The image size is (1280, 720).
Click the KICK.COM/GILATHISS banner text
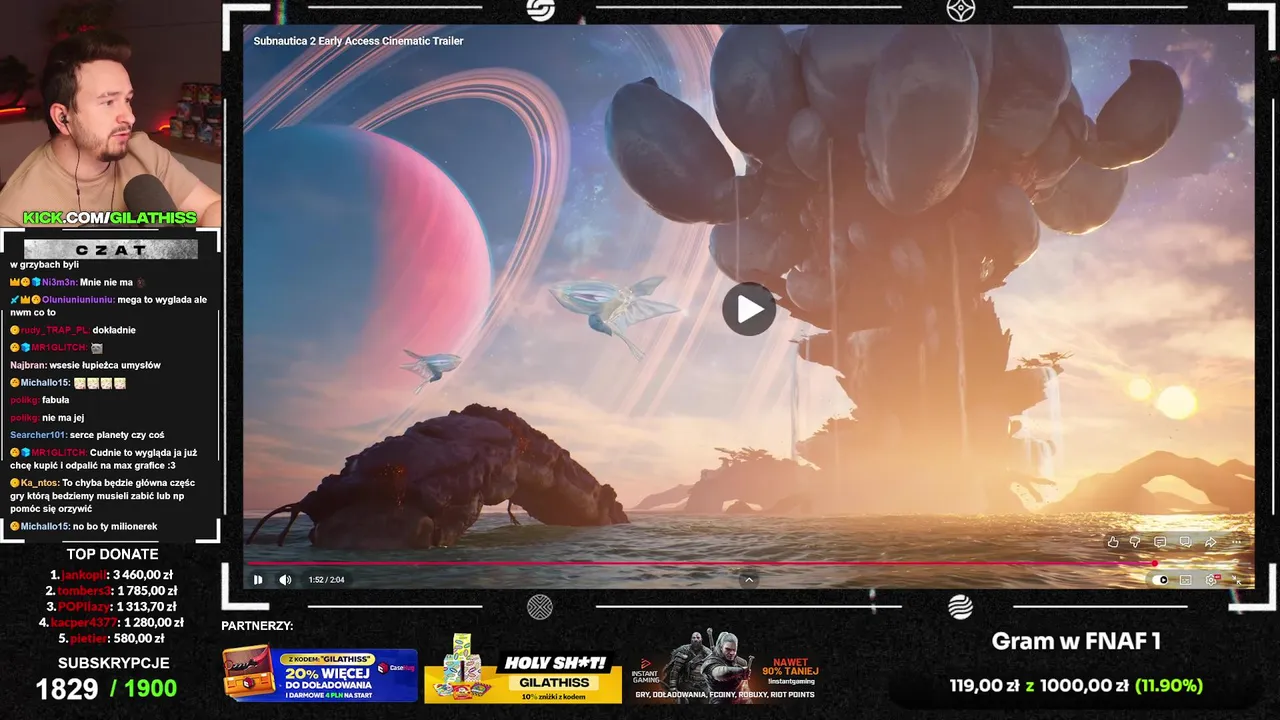click(110, 218)
